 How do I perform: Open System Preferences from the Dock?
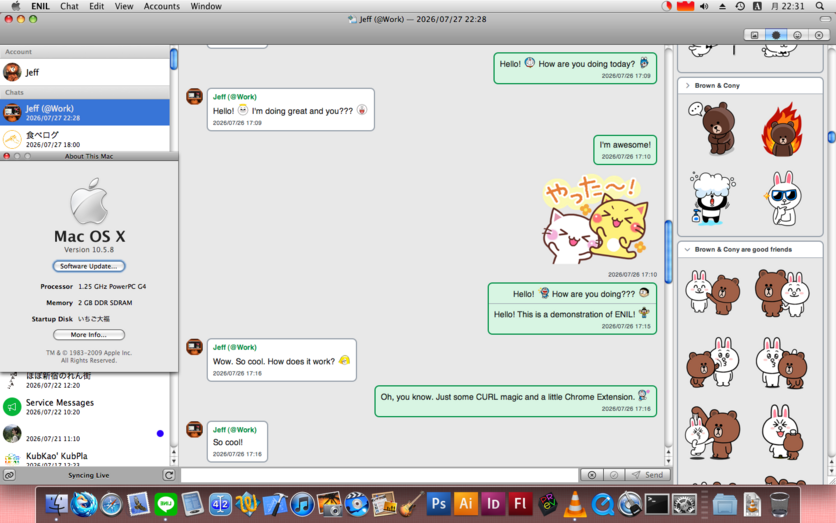click(x=684, y=504)
